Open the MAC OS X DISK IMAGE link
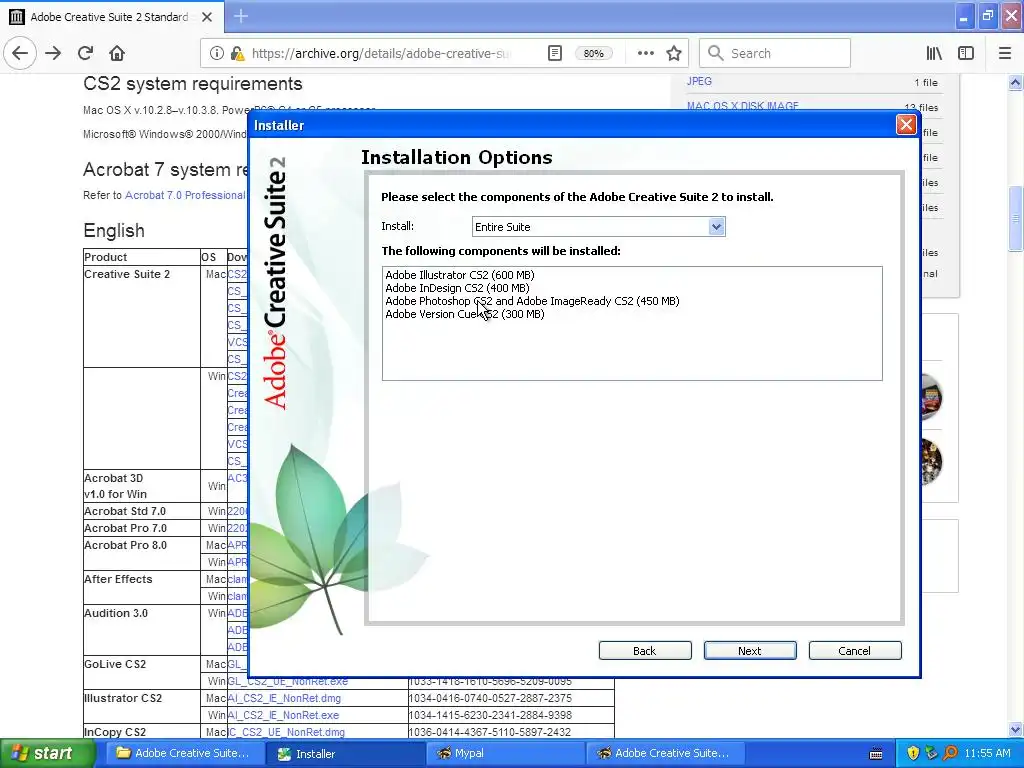This screenshot has height=768, width=1024. point(743,106)
